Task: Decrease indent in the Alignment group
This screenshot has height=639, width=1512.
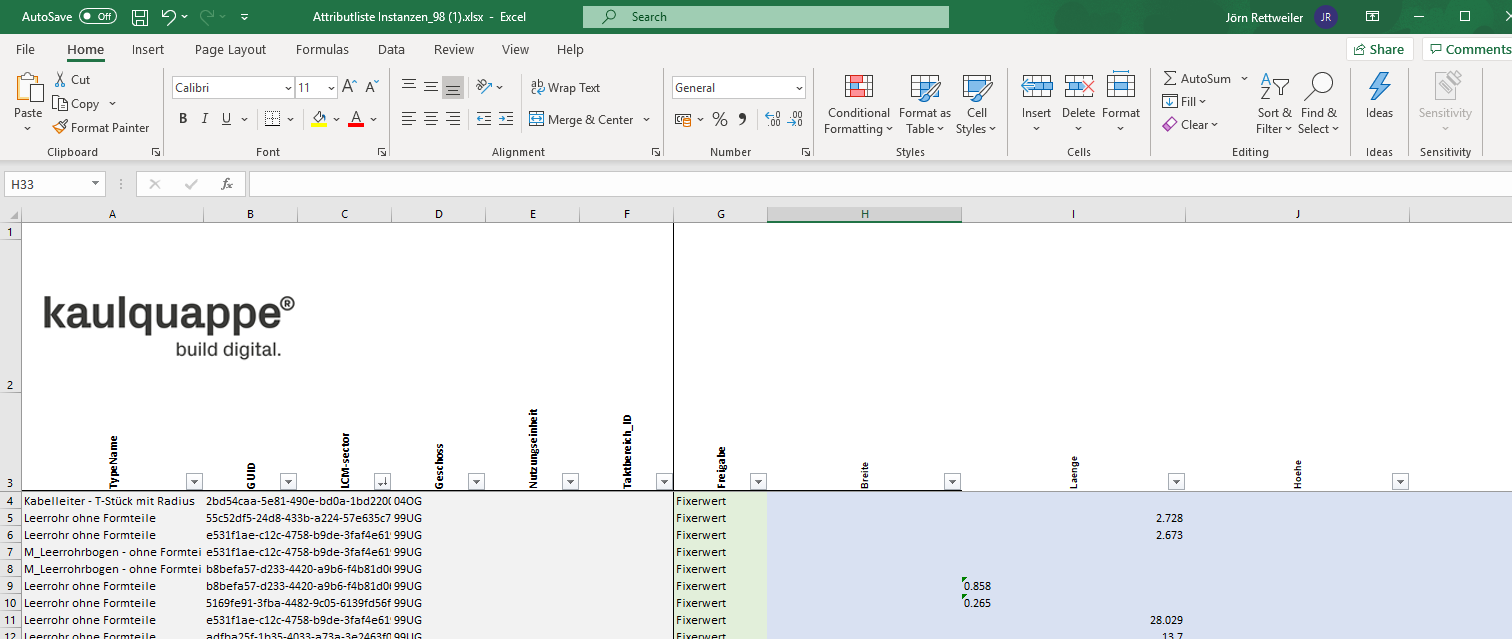Action: click(x=484, y=119)
